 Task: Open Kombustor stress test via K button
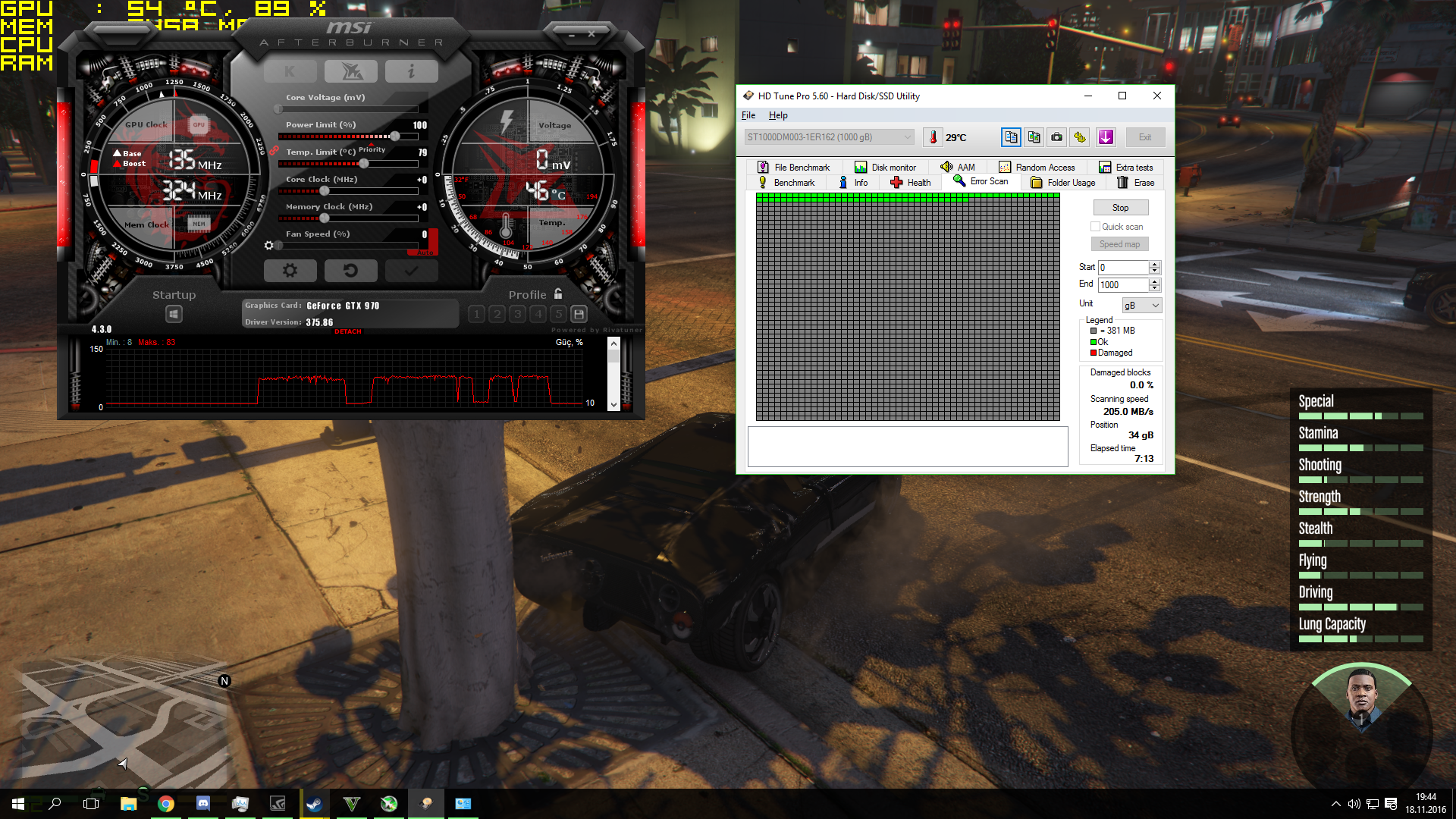coord(290,71)
